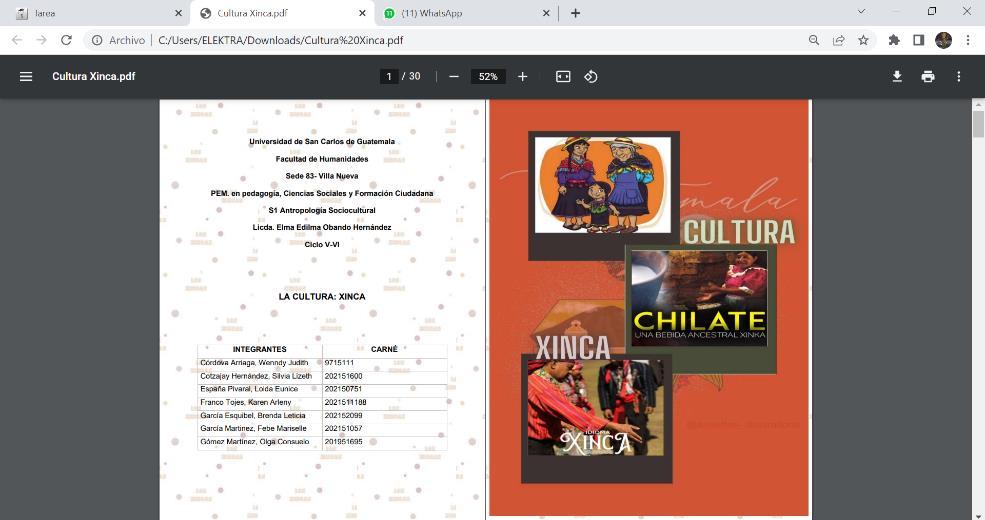View site information icon beside Archivo
This screenshot has height=520, width=985.
click(x=97, y=40)
